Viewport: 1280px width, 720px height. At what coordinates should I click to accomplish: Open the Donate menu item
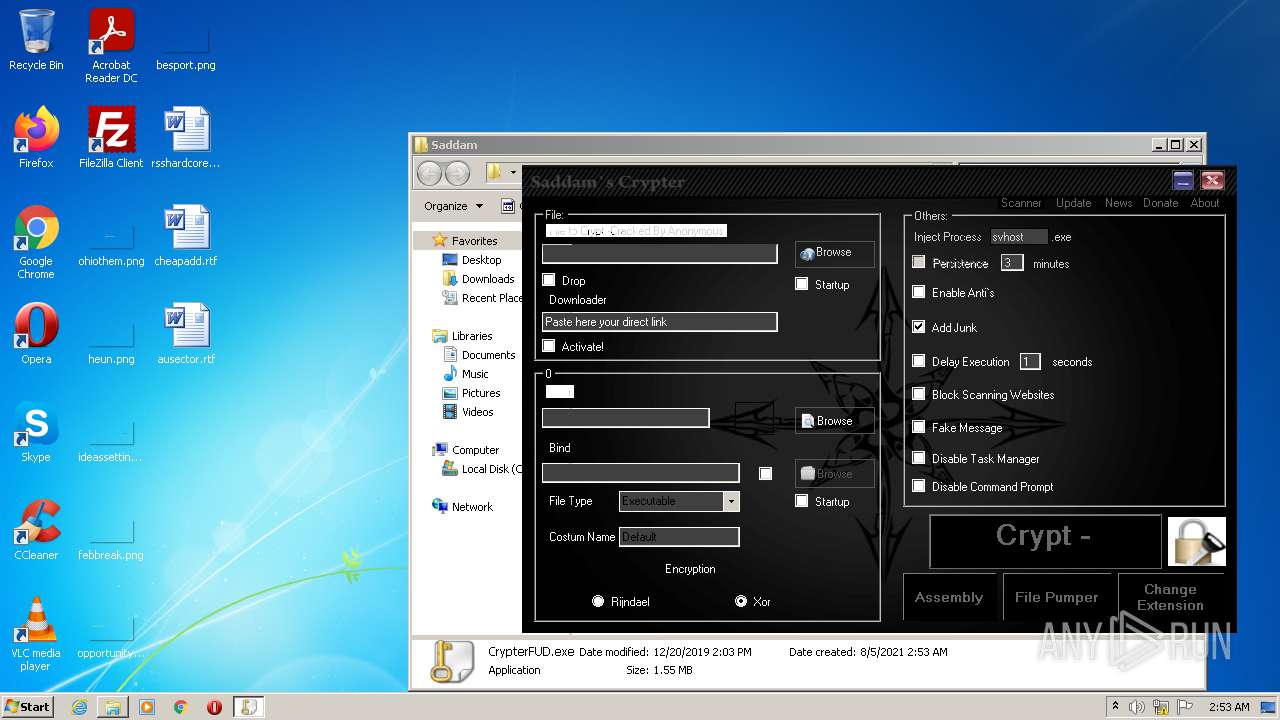coord(1160,203)
